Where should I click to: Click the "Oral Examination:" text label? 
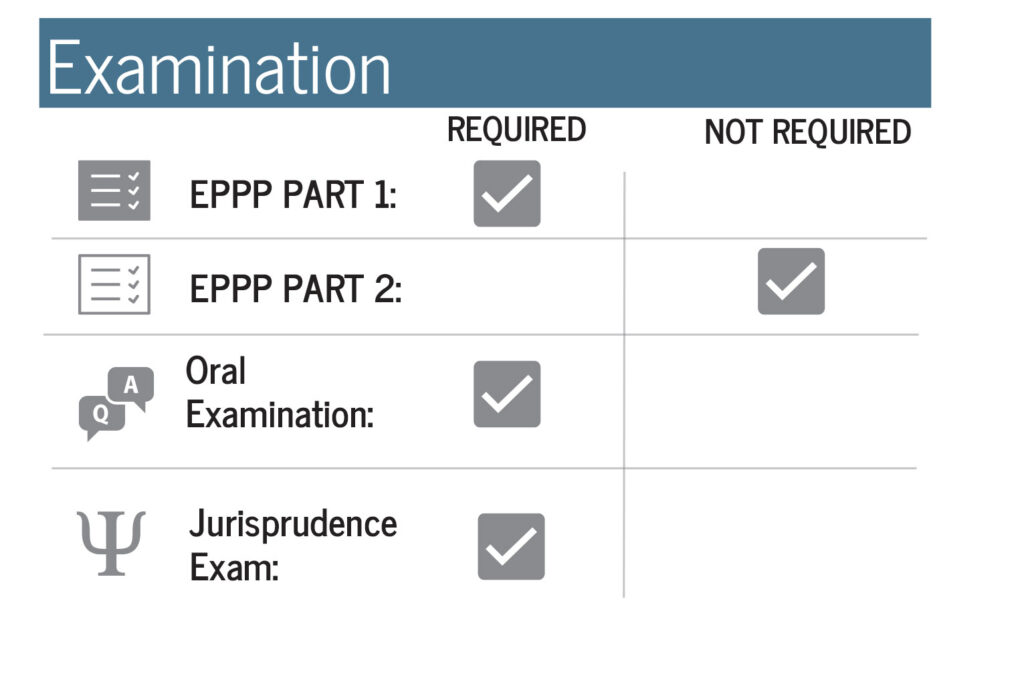(x=279, y=393)
